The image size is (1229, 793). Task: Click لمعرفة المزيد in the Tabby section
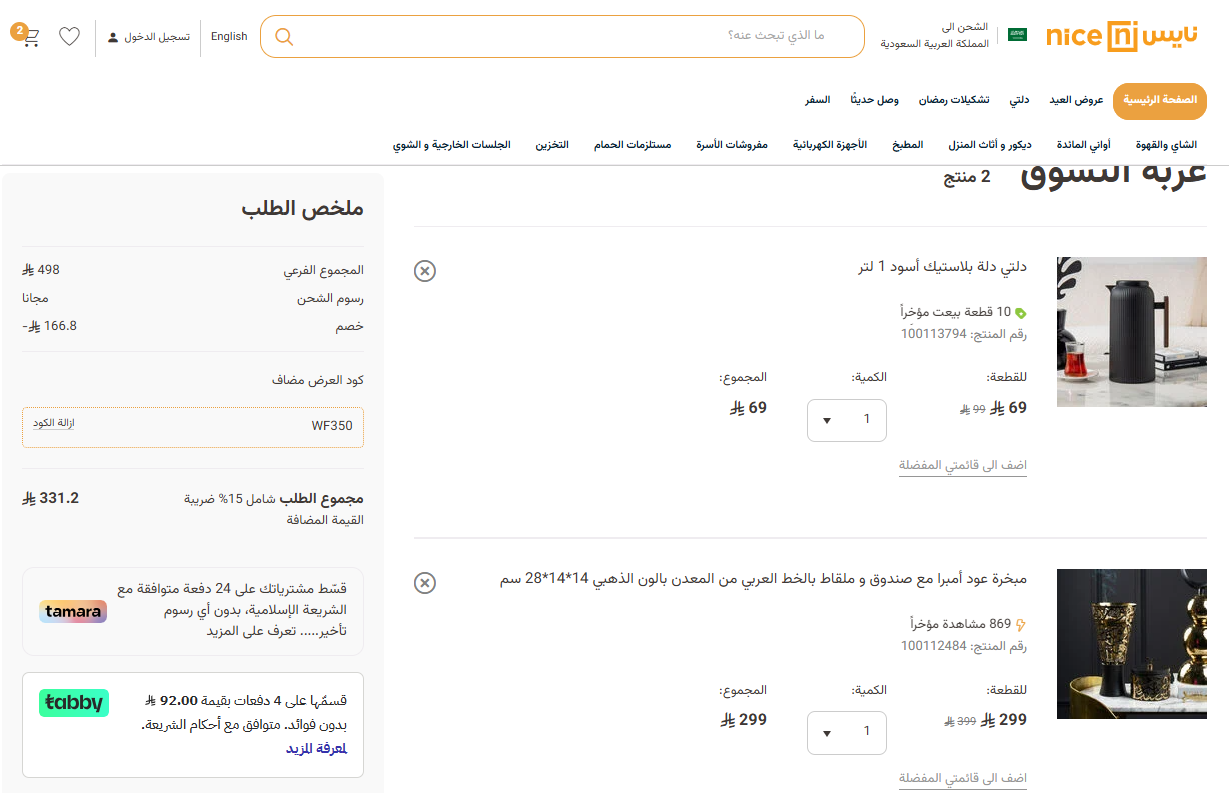(x=318, y=749)
